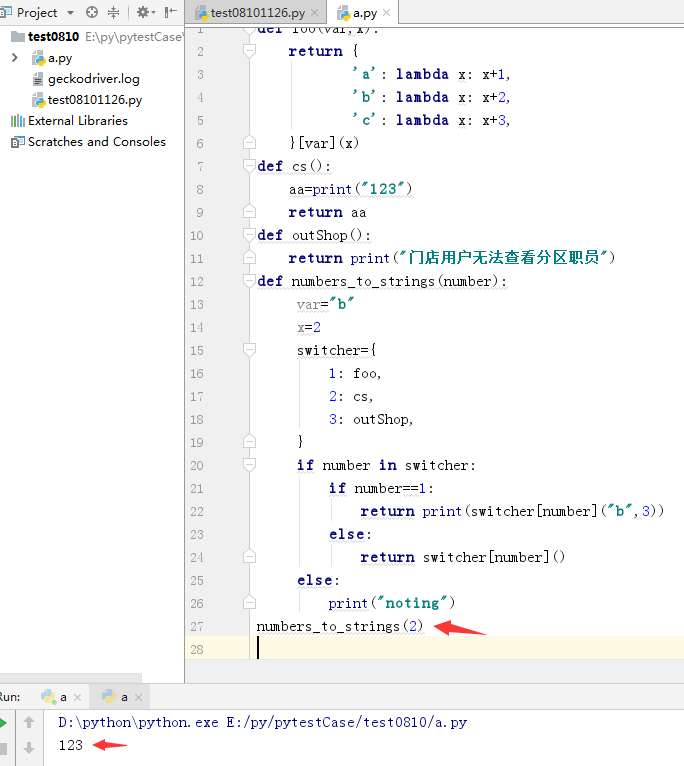The width and height of the screenshot is (684, 766).
Task: Click the print("noting") statement
Action: (x=391, y=603)
